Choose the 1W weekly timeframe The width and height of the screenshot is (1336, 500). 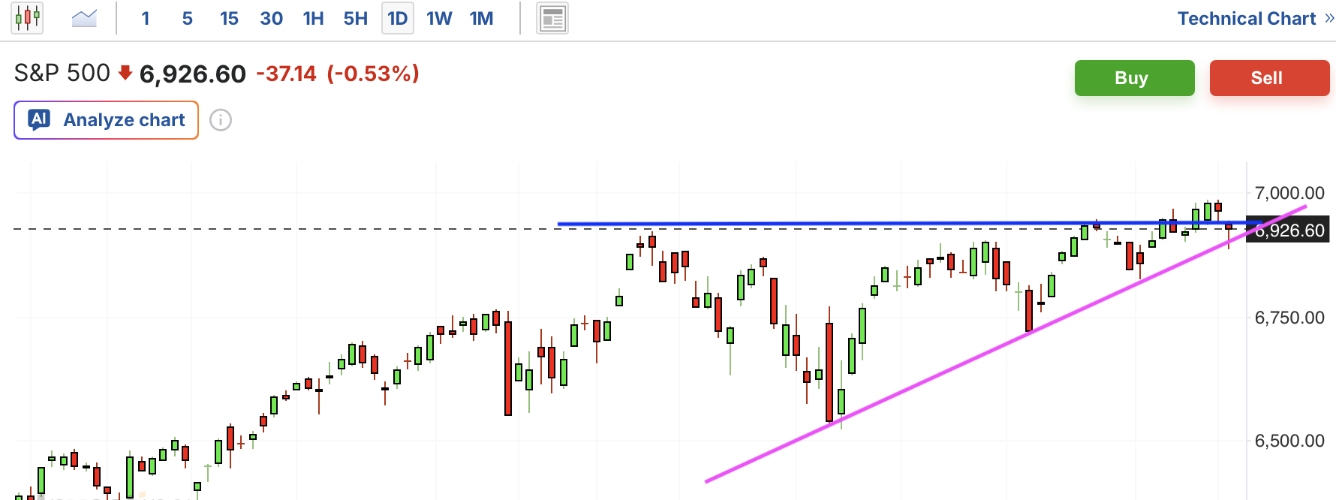[x=439, y=18]
